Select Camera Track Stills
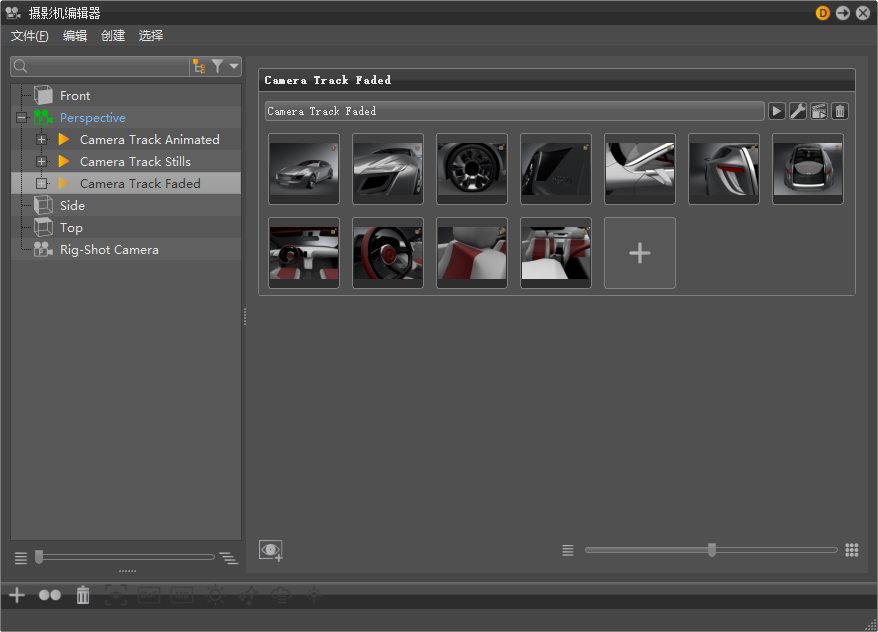 tap(135, 162)
